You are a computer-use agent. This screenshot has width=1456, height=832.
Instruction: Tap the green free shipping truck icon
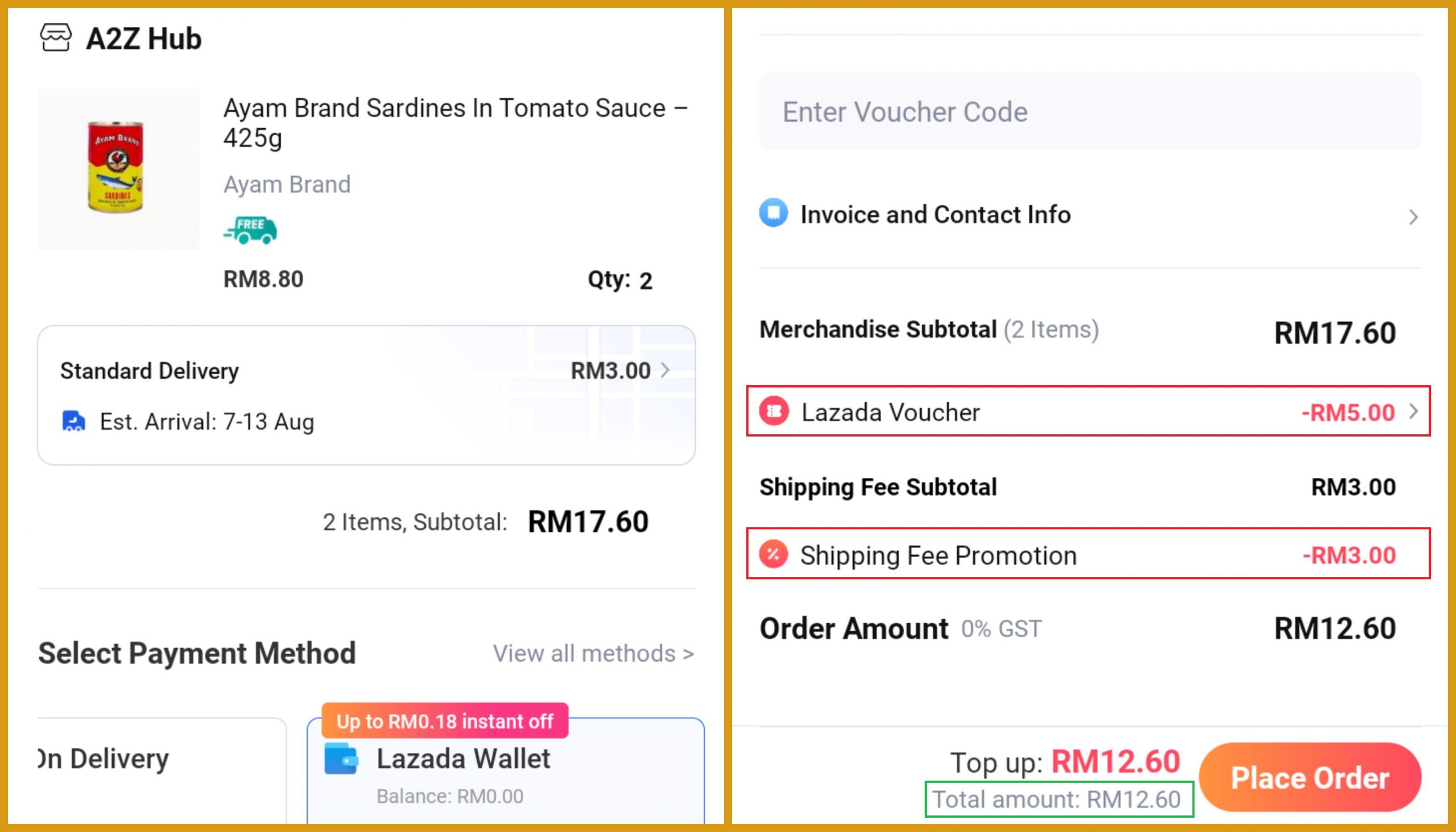pyautogui.click(x=250, y=230)
